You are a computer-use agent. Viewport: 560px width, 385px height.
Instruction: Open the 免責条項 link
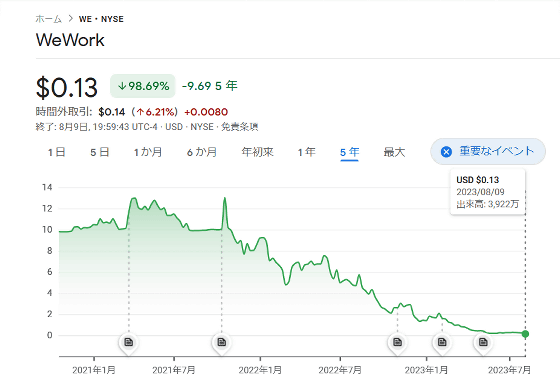click(x=240, y=127)
